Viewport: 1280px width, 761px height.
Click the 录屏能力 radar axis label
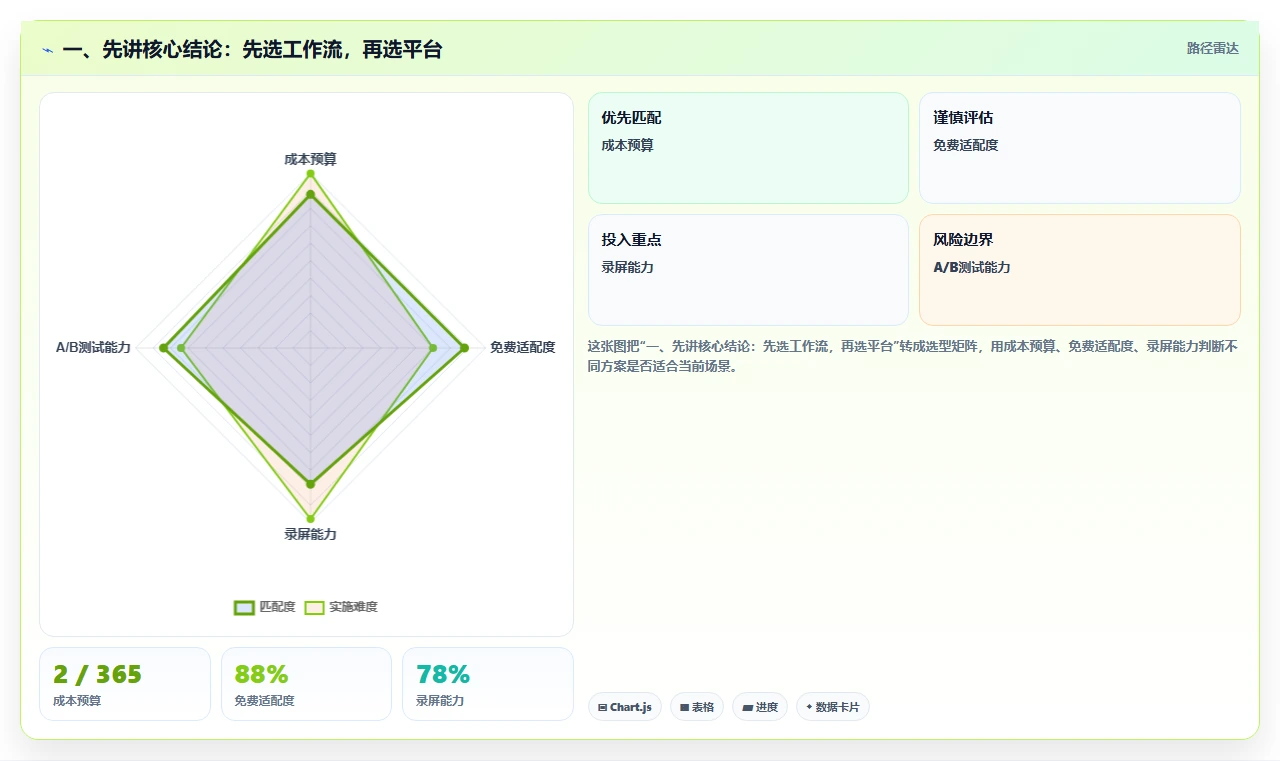pos(310,534)
